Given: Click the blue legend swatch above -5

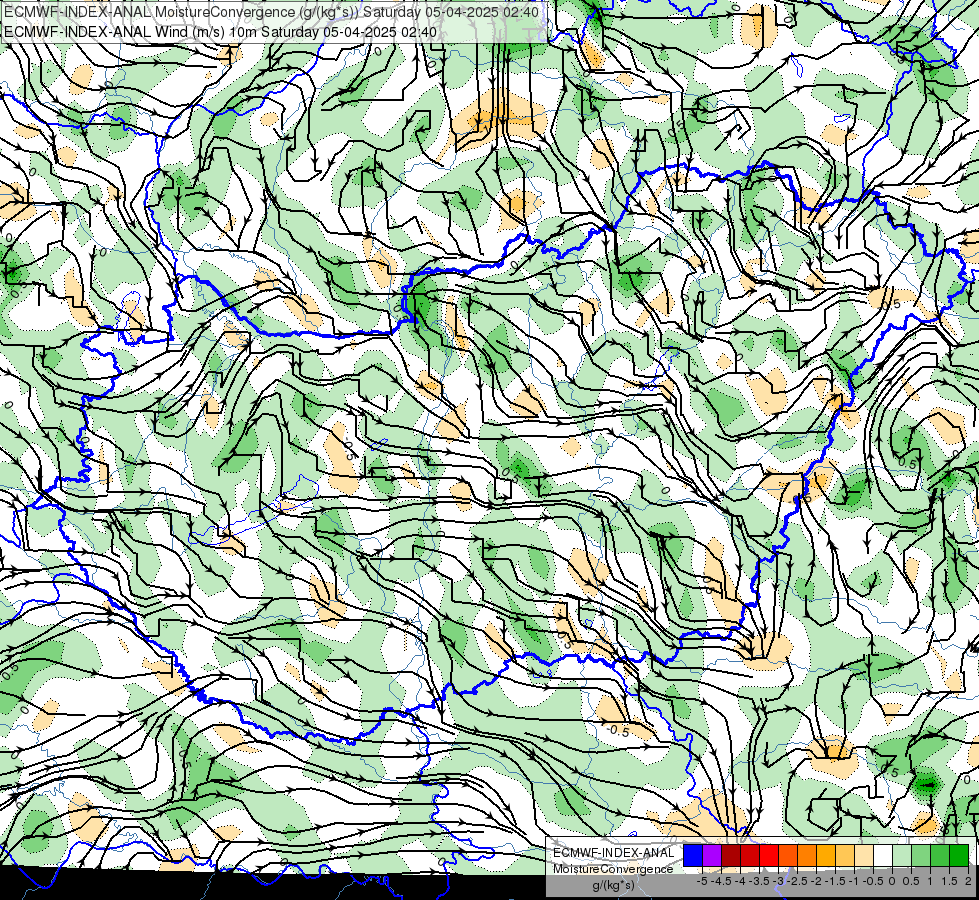Looking at the screenshot, I should click(693, 855).
